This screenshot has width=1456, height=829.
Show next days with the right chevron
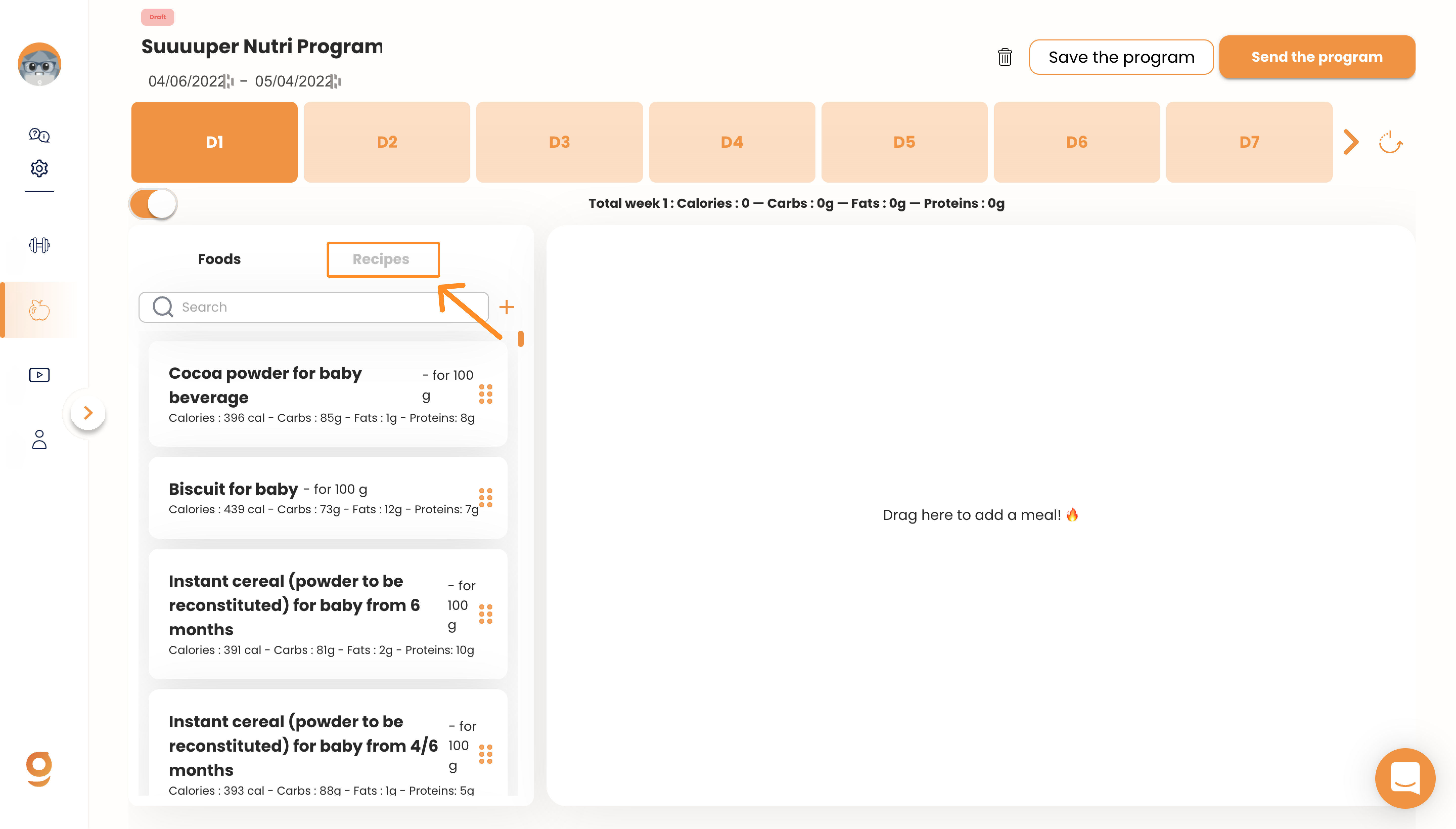click(1351, 142)
